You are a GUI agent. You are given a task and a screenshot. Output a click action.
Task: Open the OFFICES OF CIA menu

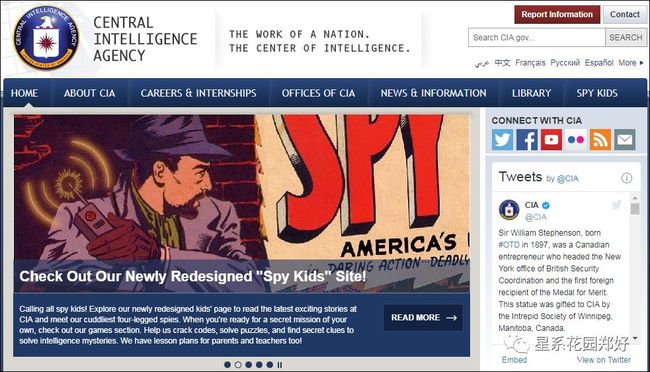click(x=318, y=93)
